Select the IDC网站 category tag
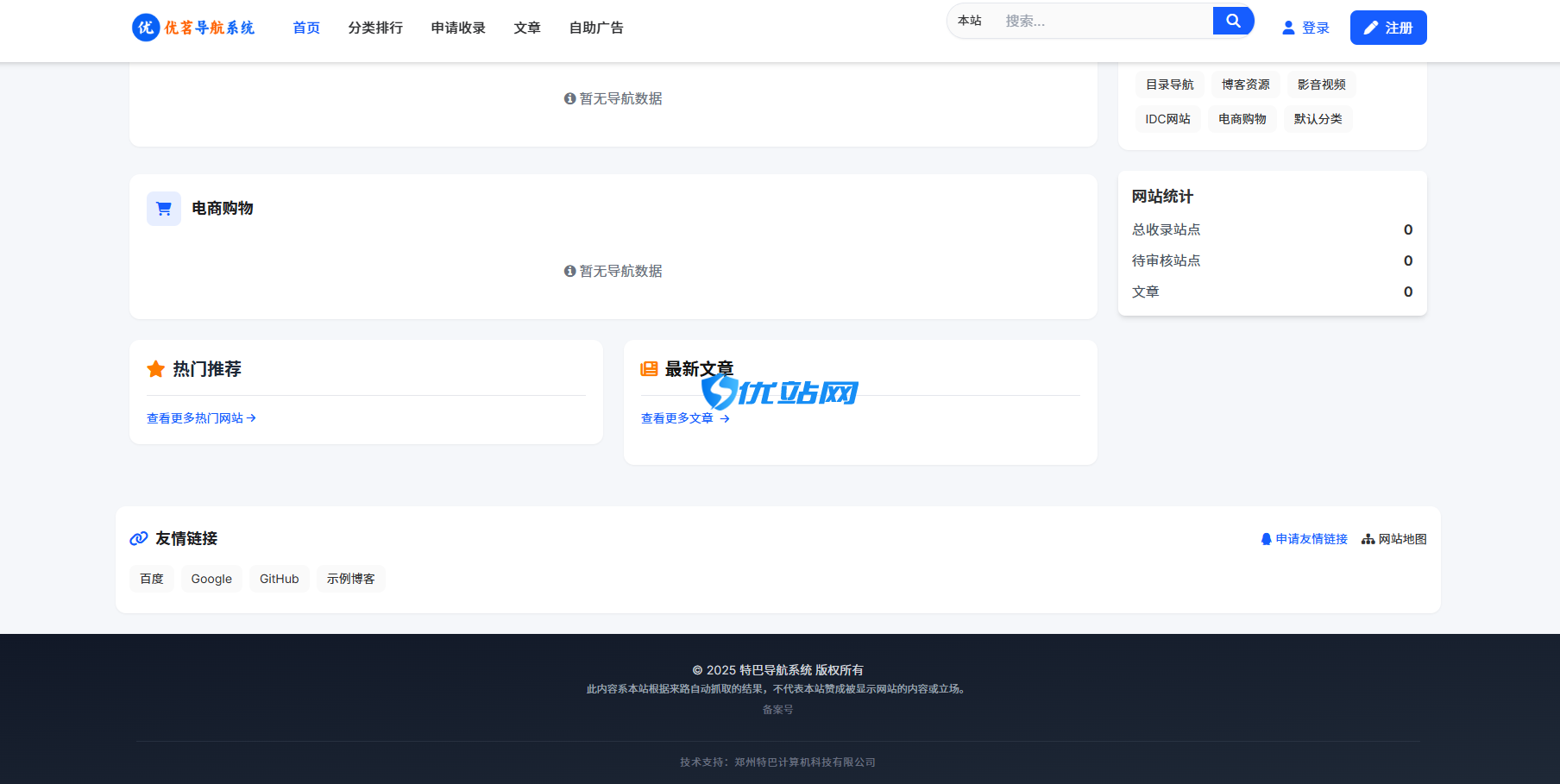 pyautogui.click(x=1168, y=119)
